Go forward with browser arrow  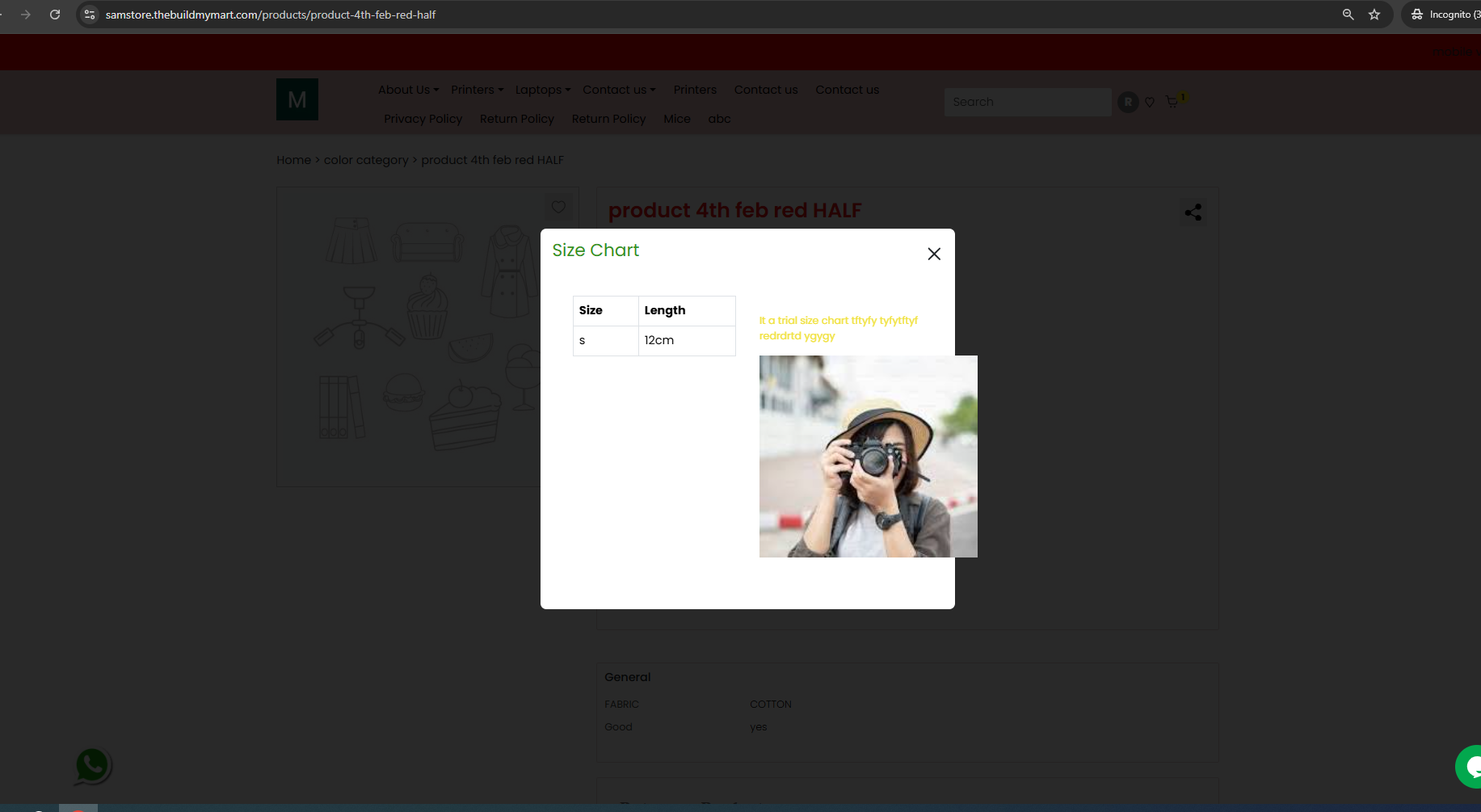[26, 15]
